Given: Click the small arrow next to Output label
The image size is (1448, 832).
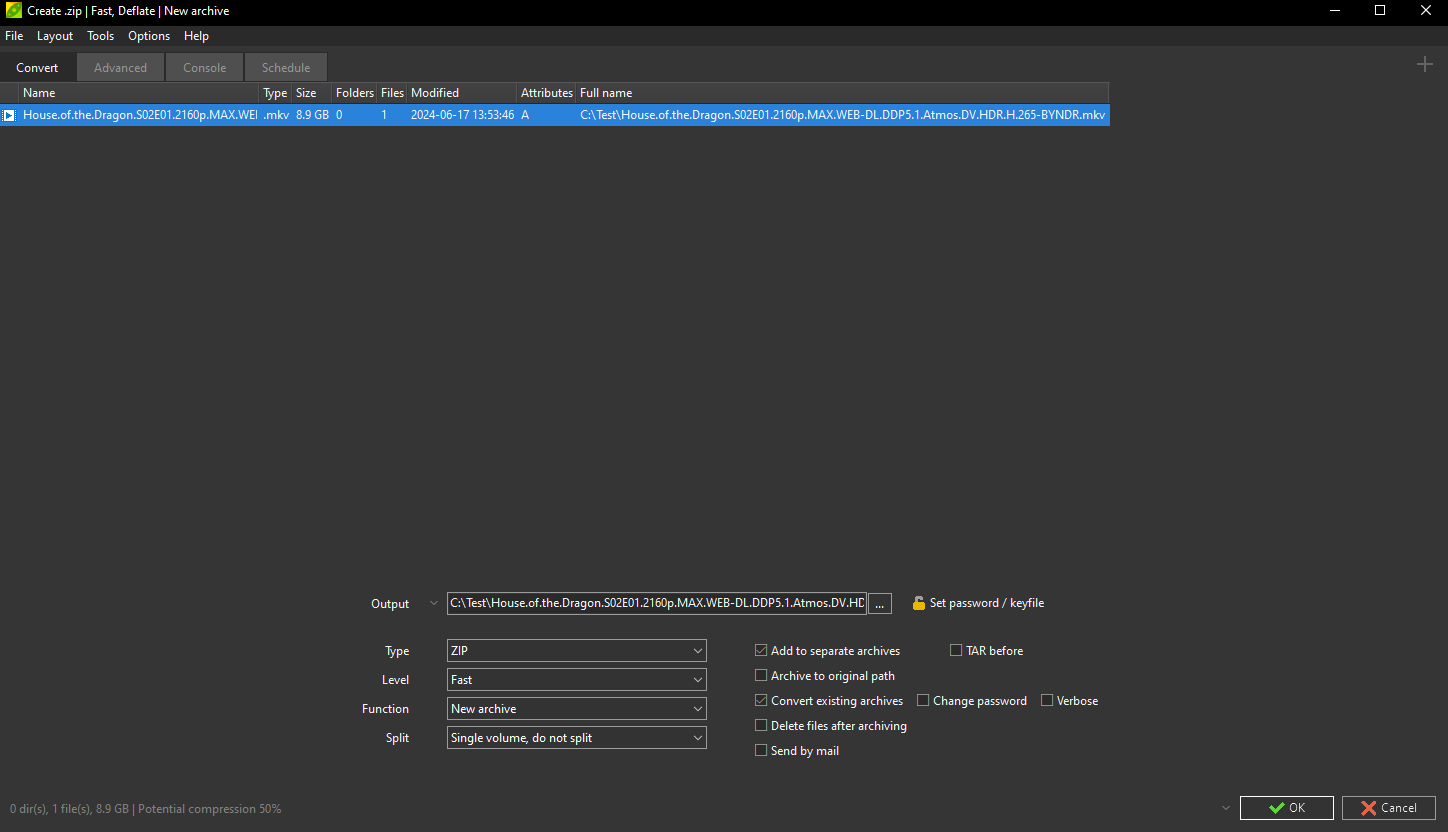Looking at the screenshot, I should coord(433,603).
